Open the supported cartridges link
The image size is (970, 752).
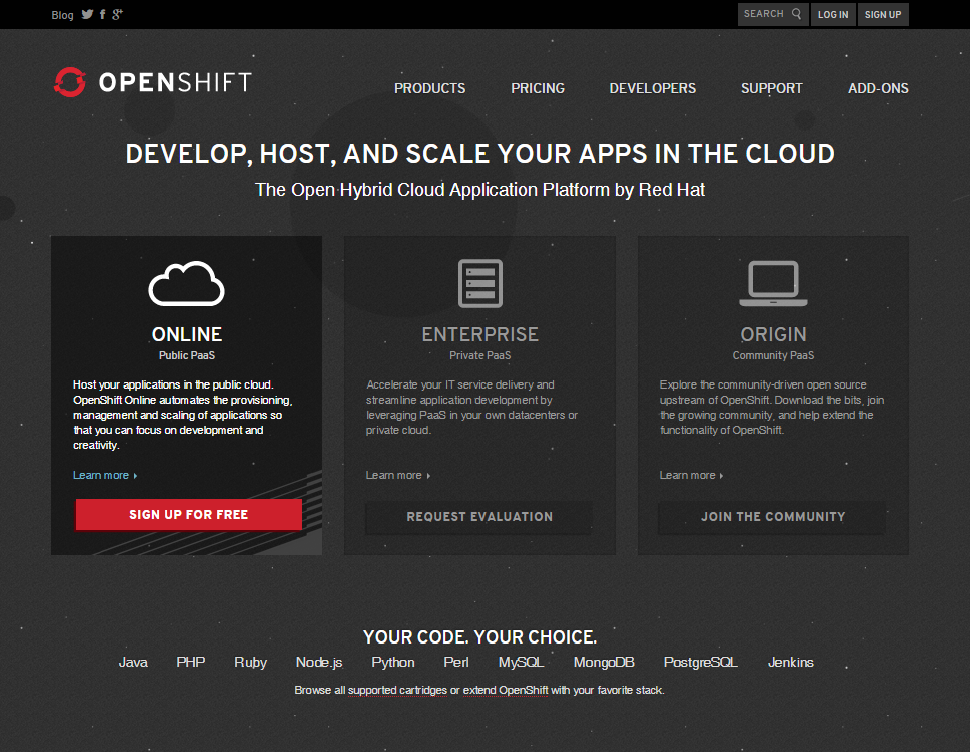(x=397, y=690)
